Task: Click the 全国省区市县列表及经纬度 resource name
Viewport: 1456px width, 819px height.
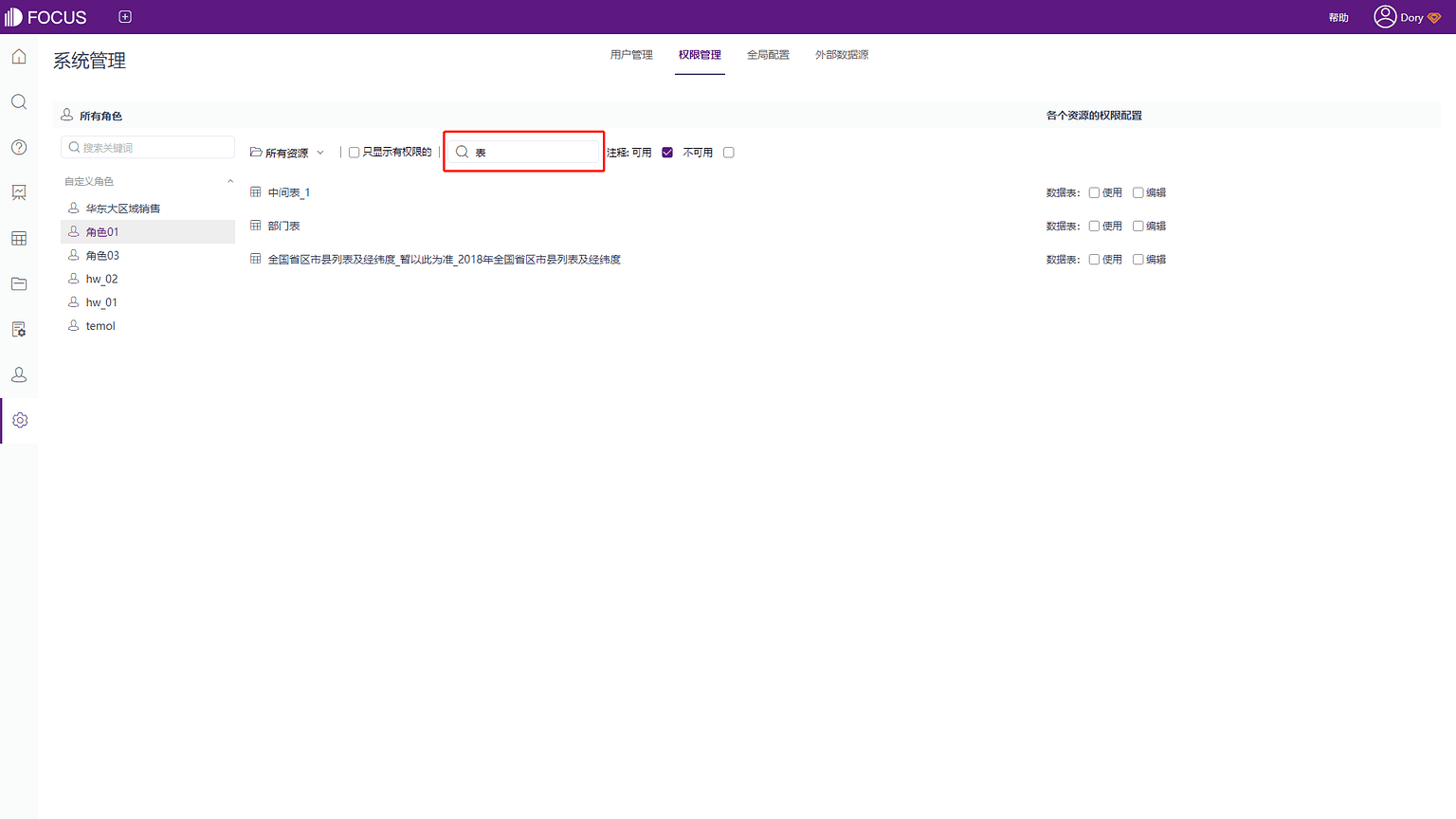Action: coord(444,259)
